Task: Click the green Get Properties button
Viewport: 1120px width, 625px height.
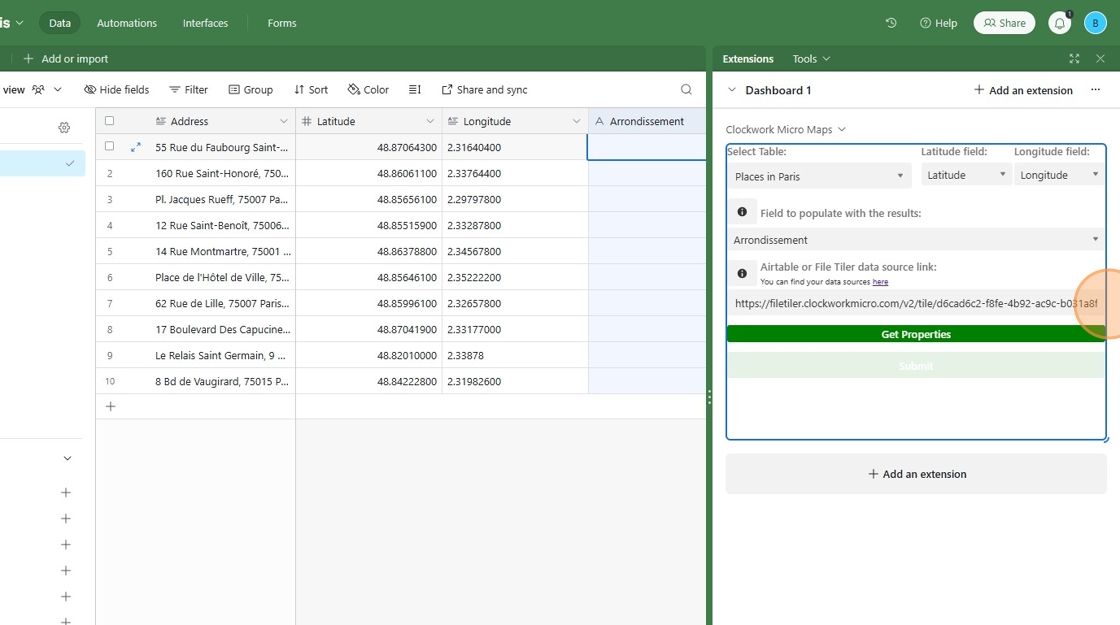Action: [x=916, y=334]
